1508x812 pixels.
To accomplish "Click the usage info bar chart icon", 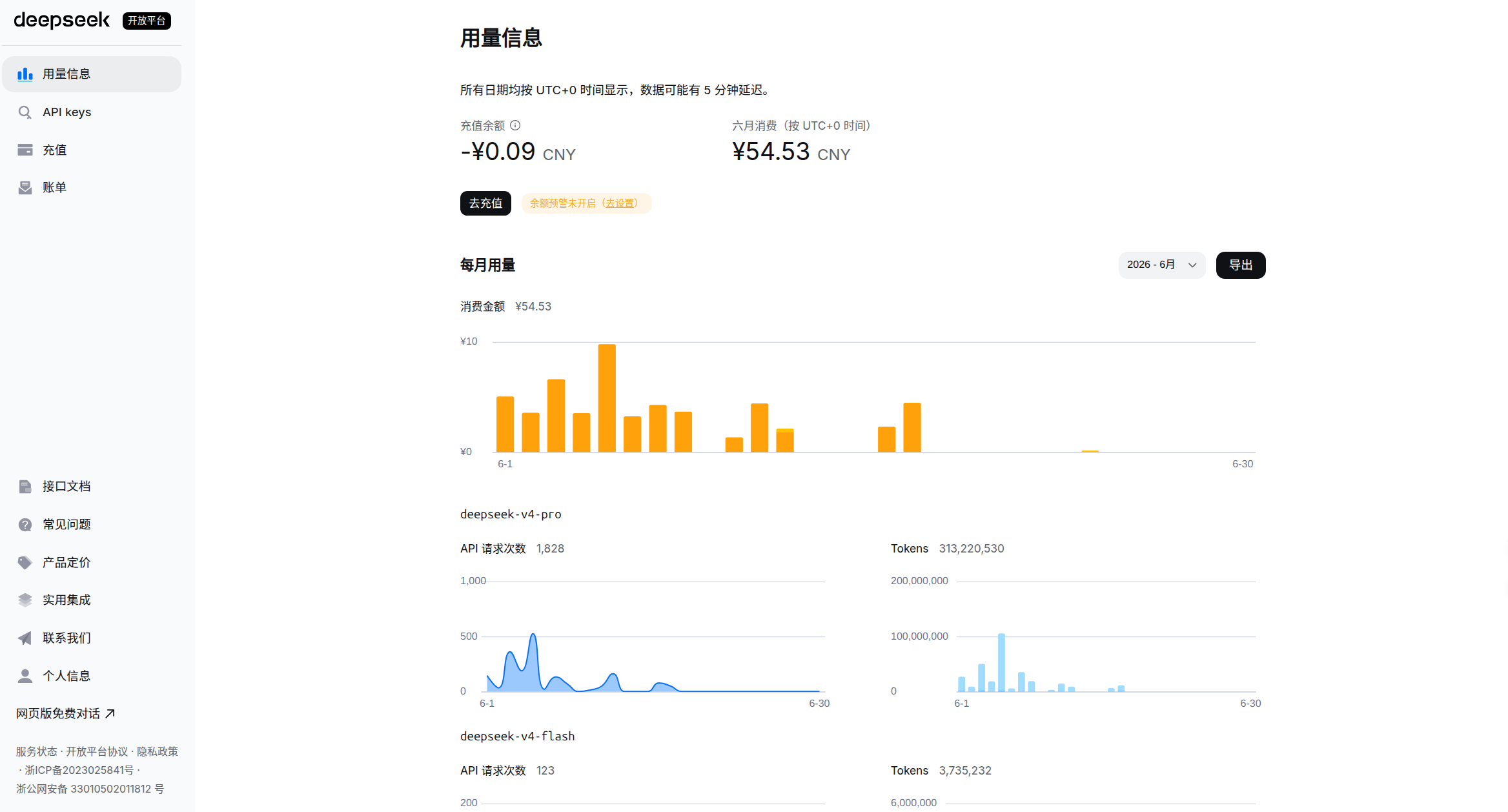I will tap(25, 74).
